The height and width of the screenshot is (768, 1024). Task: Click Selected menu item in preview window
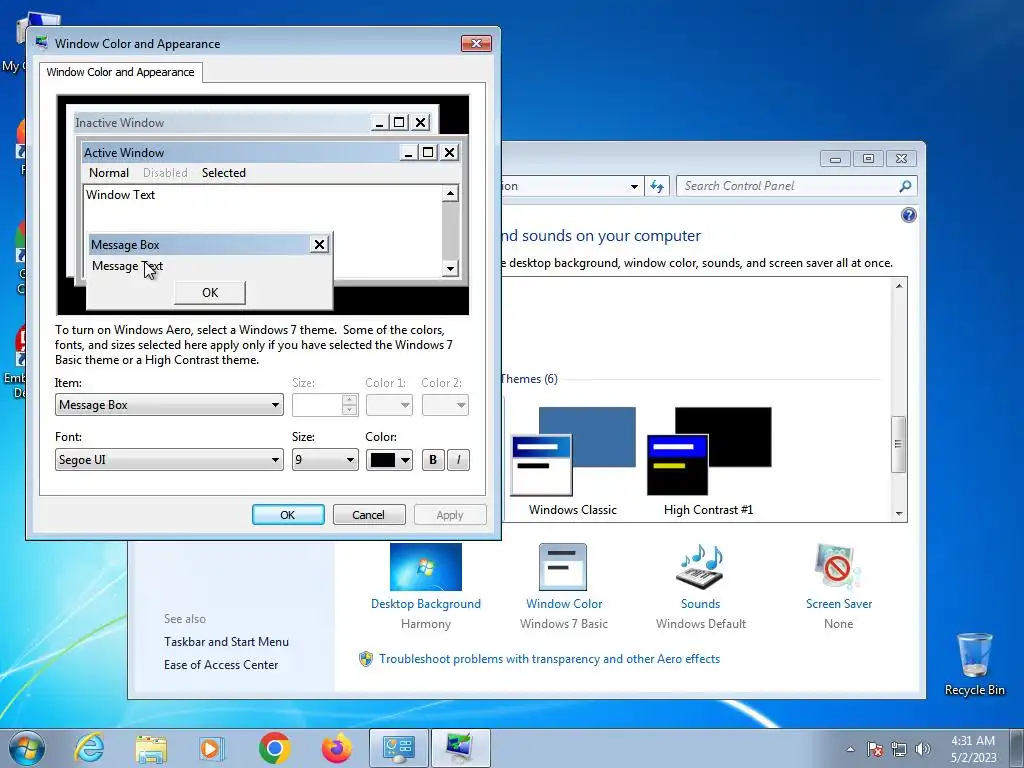[224, 172]
